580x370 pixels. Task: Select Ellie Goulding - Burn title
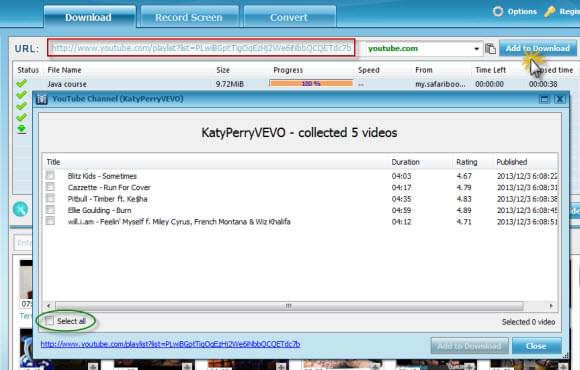(x=99, y=211)
